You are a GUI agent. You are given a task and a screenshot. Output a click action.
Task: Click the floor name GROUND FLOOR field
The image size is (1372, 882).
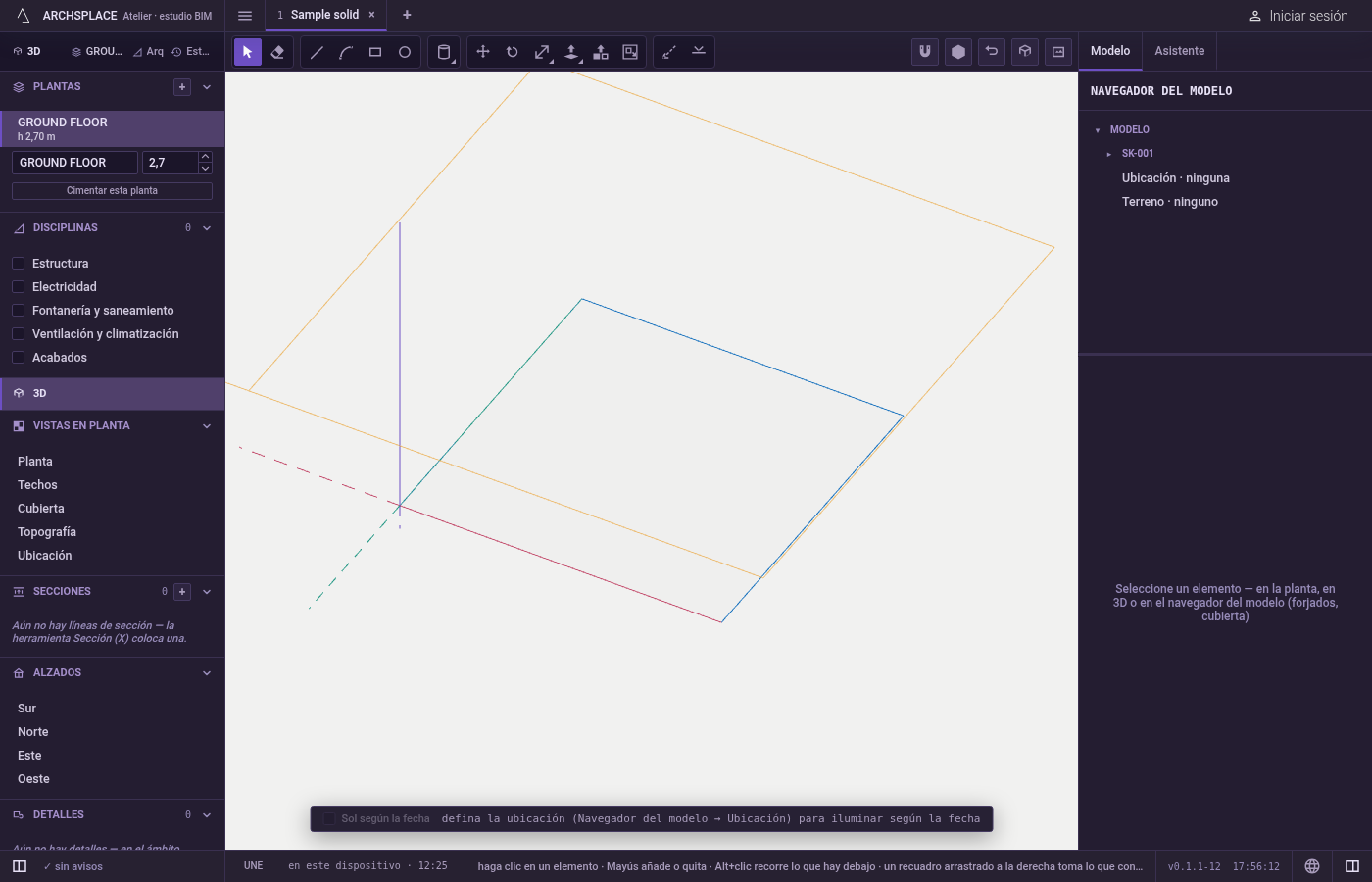(74, 163)
